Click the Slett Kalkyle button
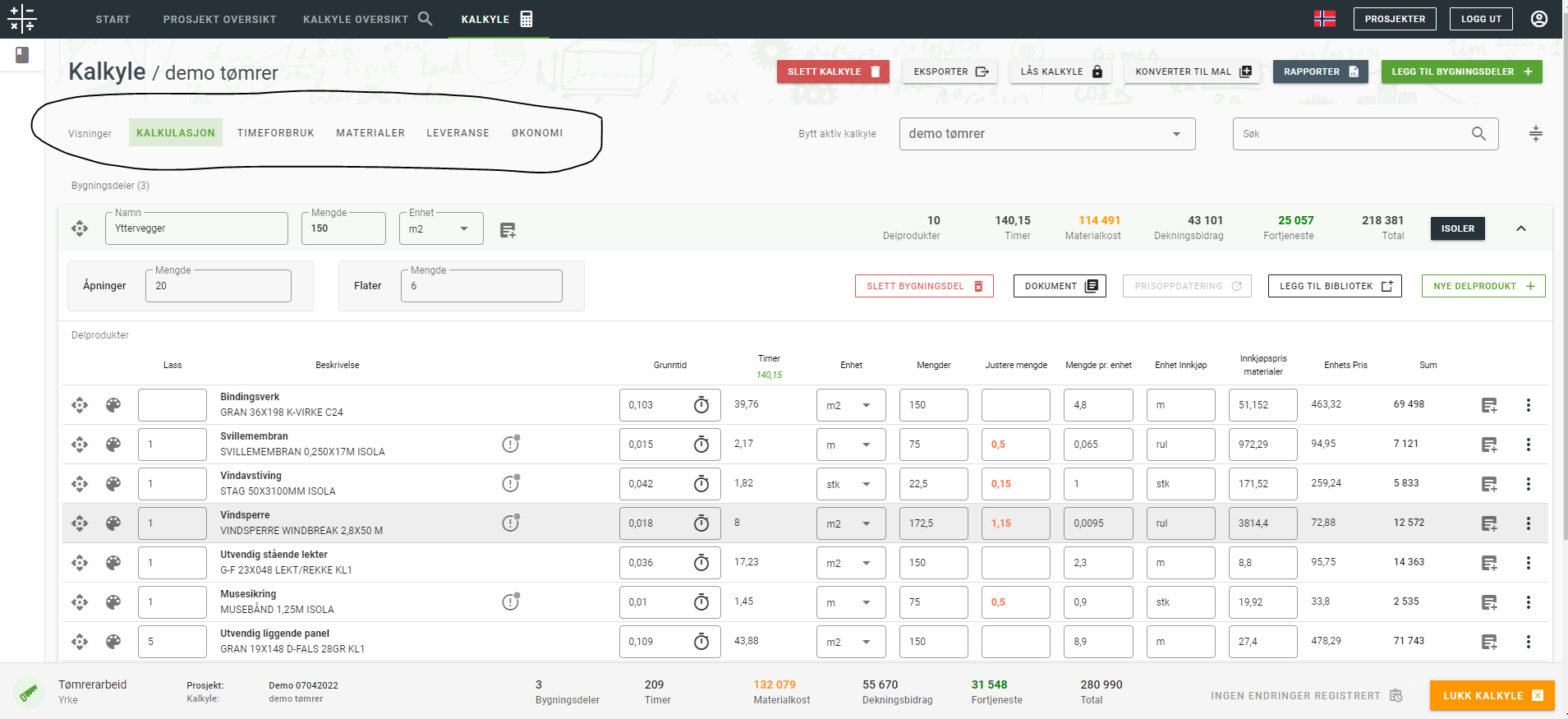 click(833, 71)
